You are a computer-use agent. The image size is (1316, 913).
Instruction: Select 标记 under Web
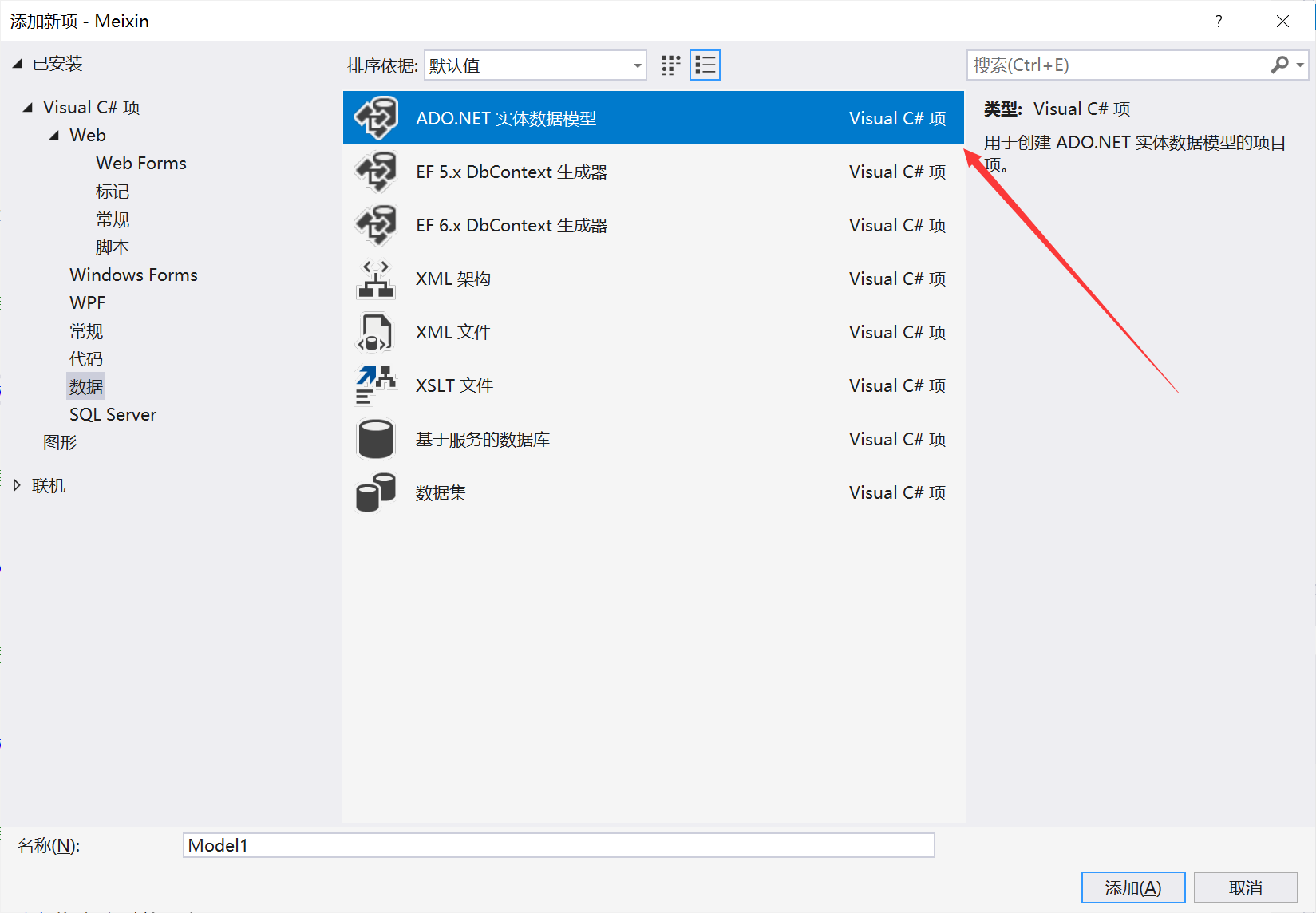(x=113, y=192)
